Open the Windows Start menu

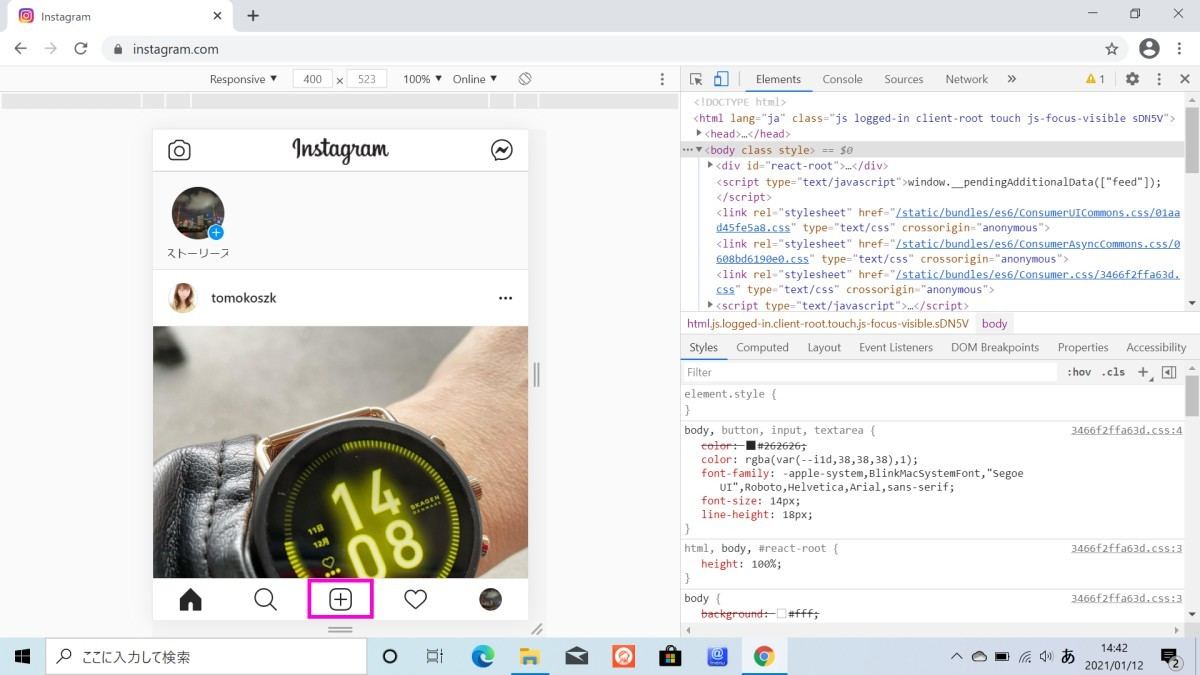(x=22, y=656)
